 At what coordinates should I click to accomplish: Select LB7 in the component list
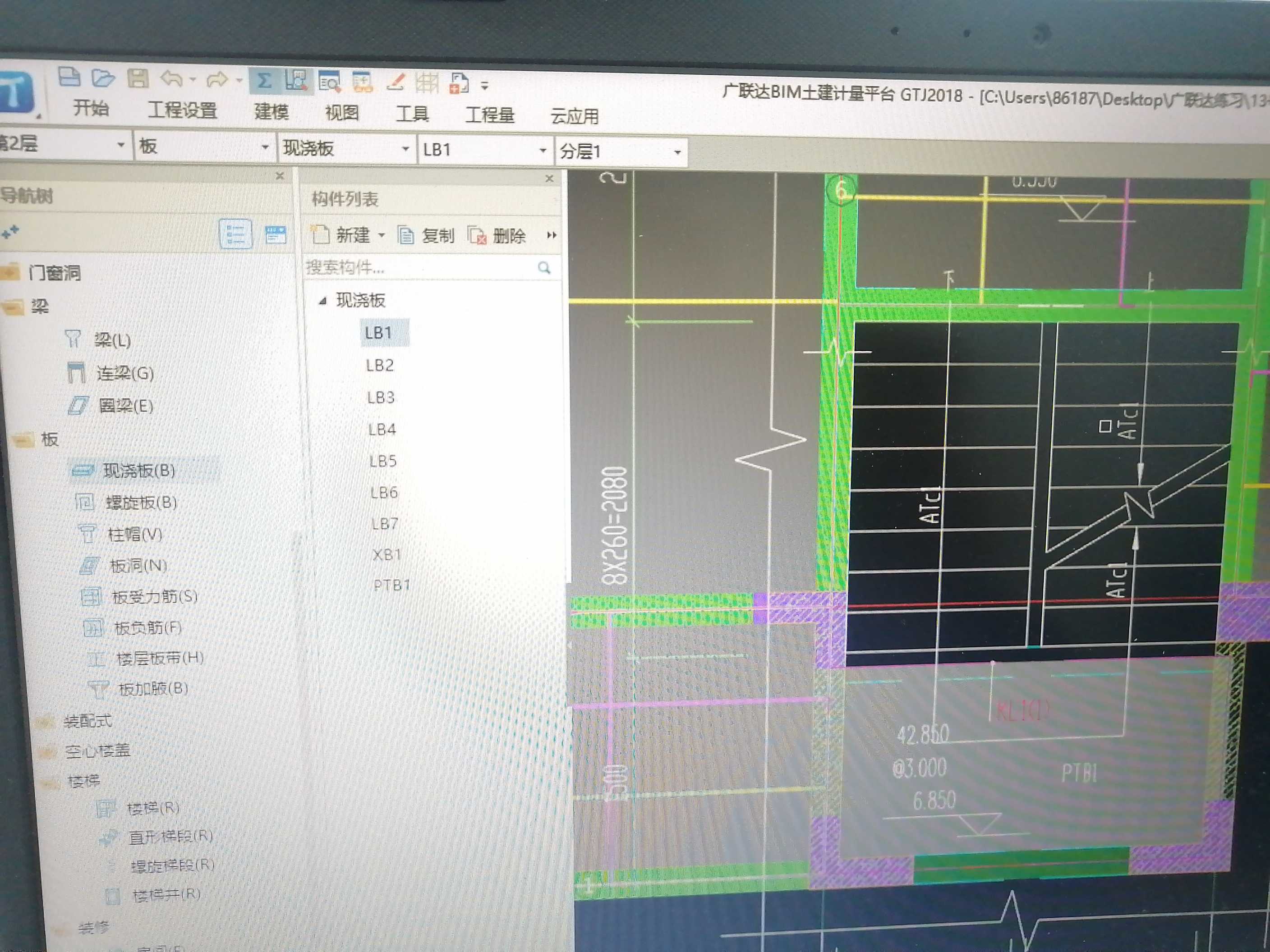click(x=385, y=523)
